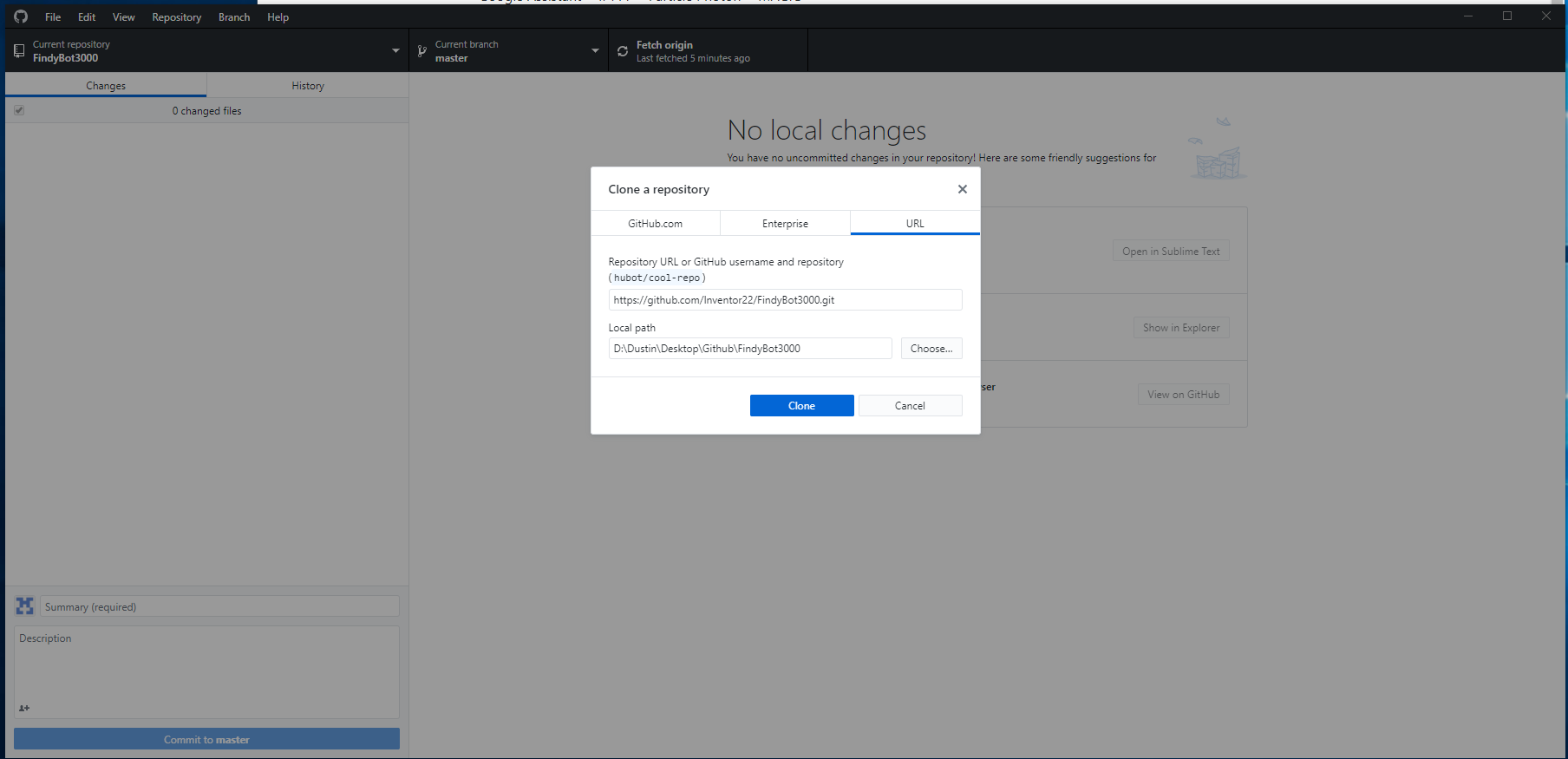Viewport: 1568px width, 759px height.
Task: Click the current repository icon
Action: pos(19,51)
